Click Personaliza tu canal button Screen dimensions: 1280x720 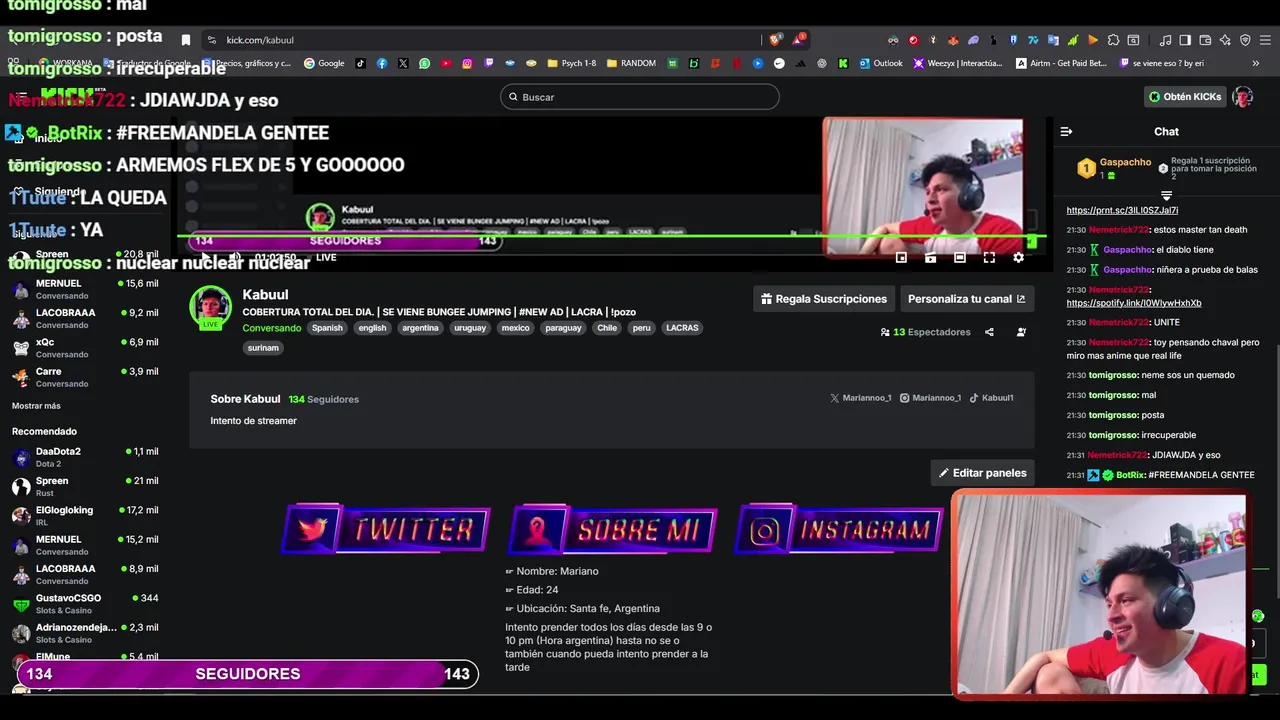pyautogui.click(x=966, y=299)
